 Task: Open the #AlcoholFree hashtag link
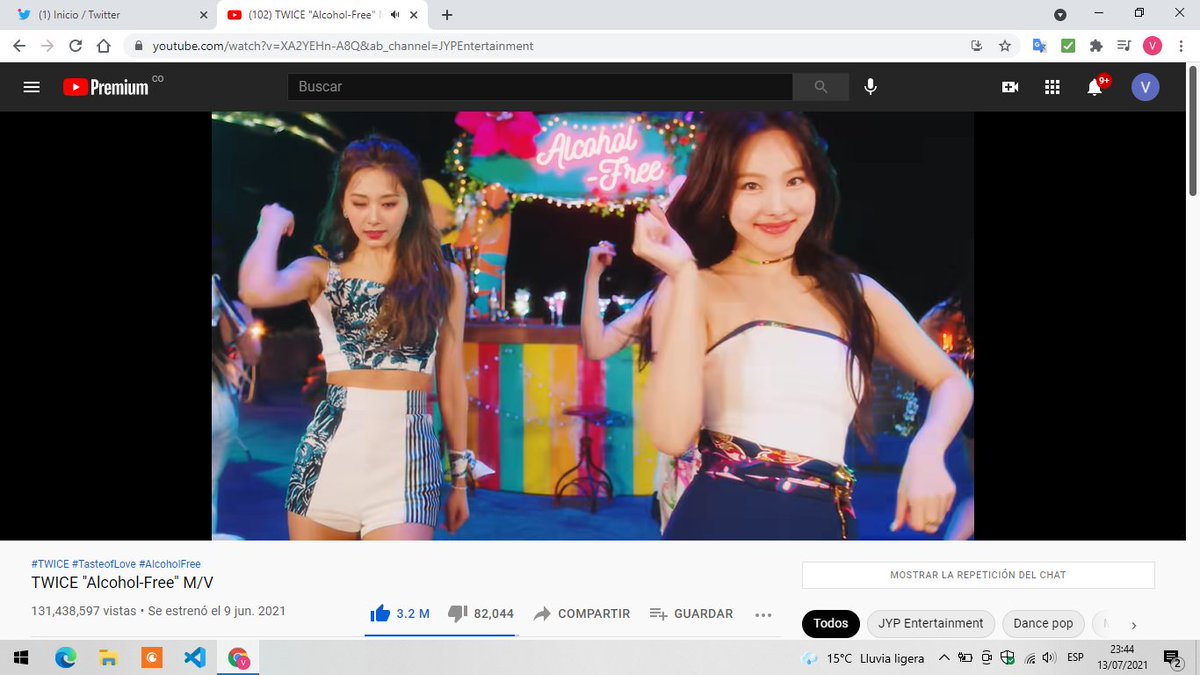pos(170,564)
